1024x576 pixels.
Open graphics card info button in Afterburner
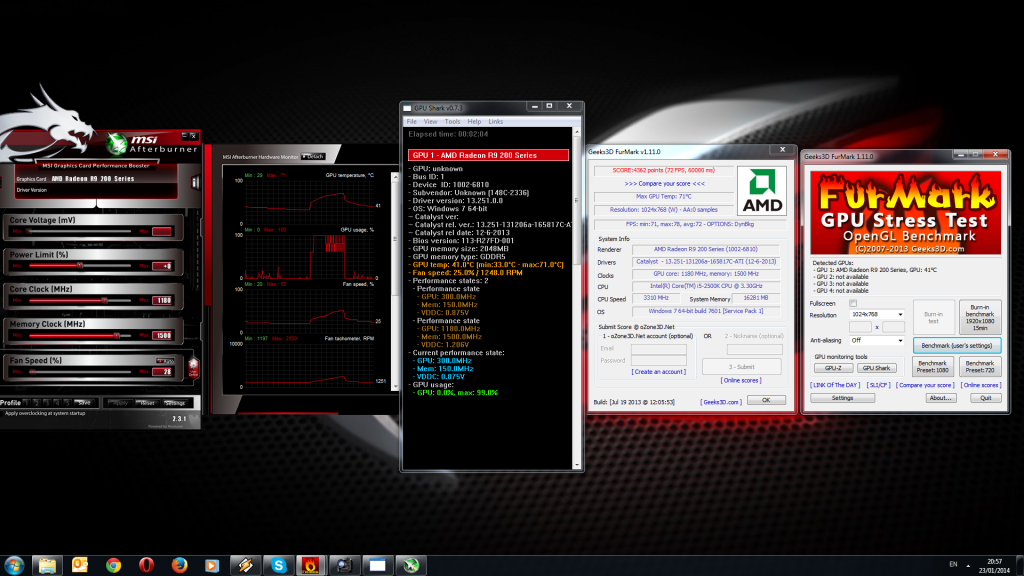[195, 182]
